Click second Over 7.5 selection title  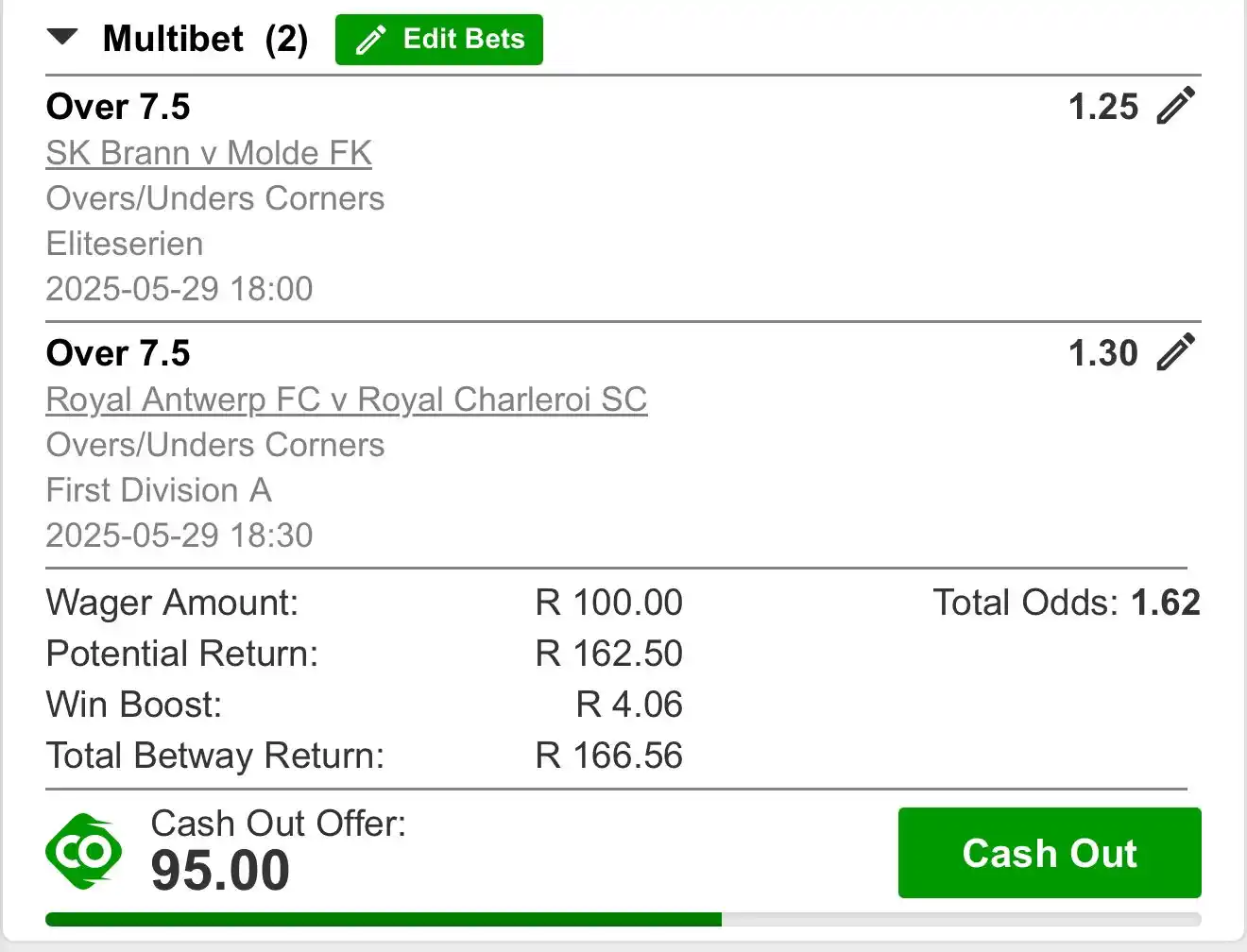tap(118, 353)
